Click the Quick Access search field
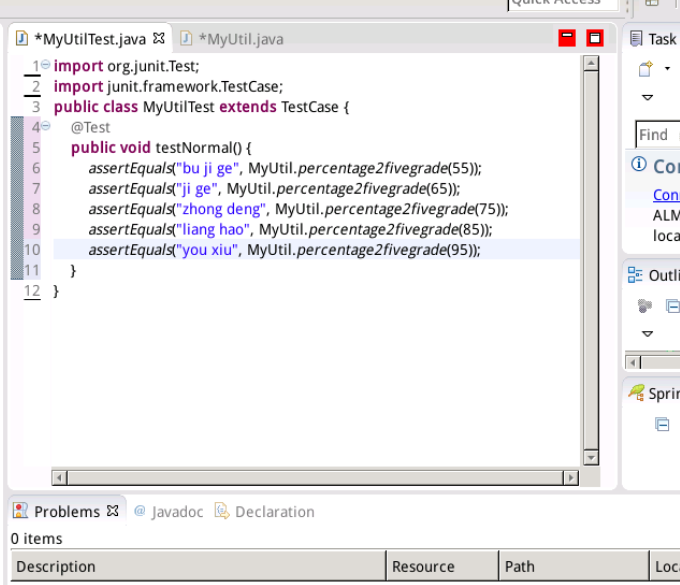The width and height of the screenshot is (680, 585). 562,3
